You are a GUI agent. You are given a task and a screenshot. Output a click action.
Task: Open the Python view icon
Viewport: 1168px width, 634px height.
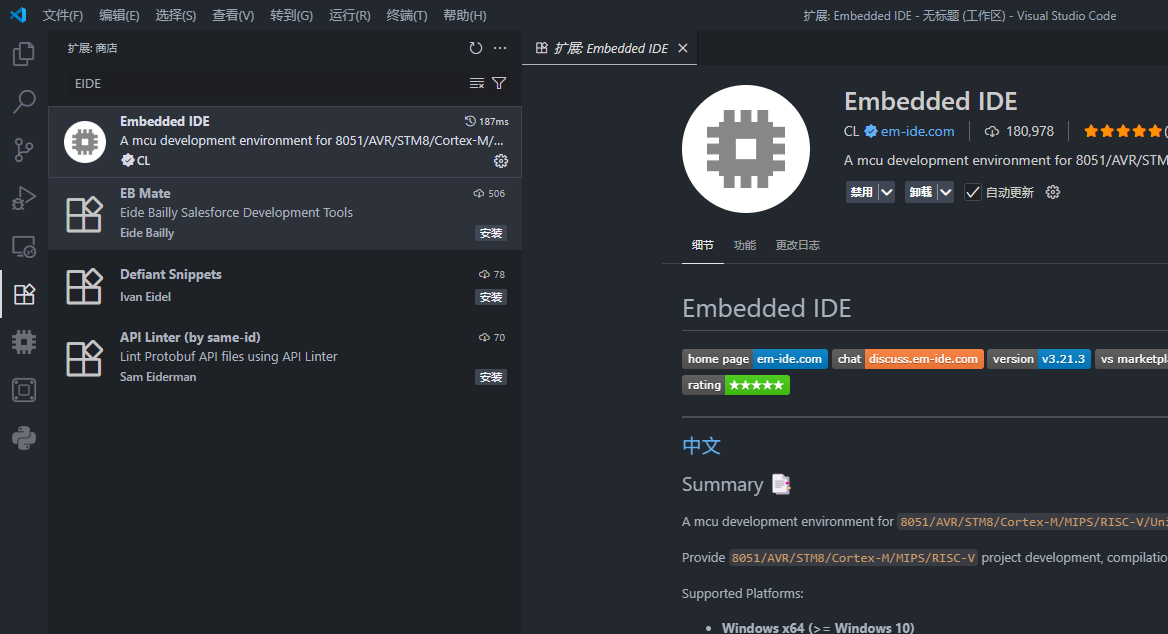tap(24, 438)
